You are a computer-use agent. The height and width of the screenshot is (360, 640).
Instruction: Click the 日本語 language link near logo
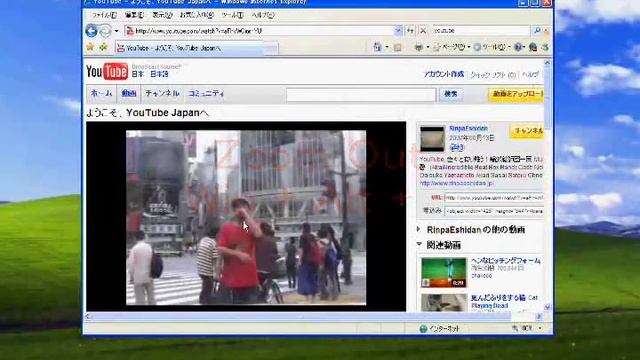tap(159, 74)
